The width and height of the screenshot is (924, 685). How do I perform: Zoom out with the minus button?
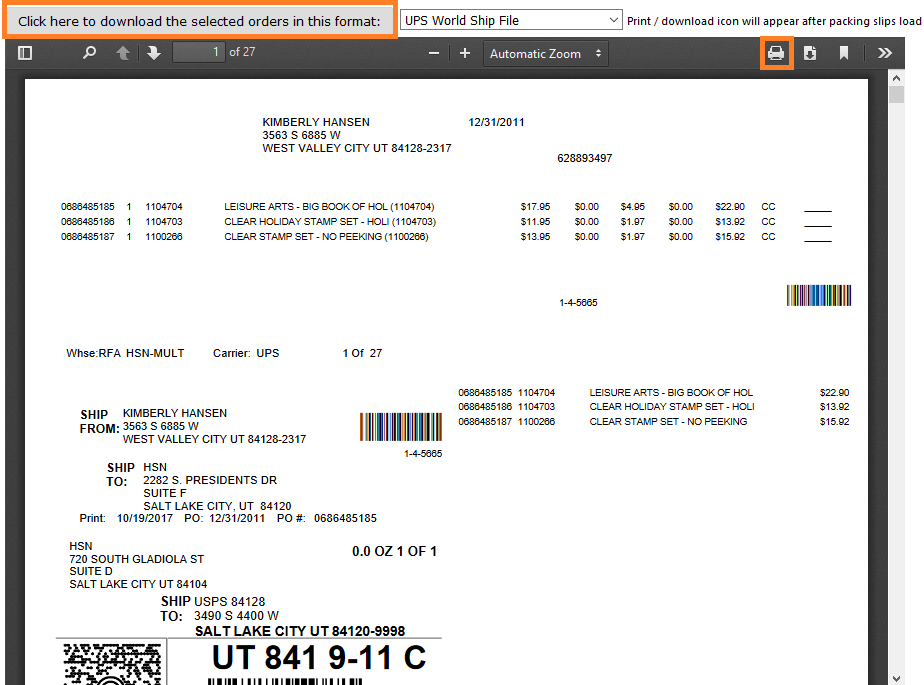pos(434,53)
